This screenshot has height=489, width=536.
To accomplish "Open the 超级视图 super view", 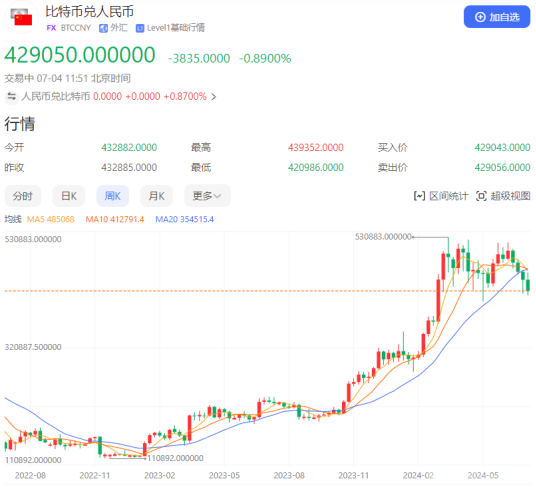I will [x=503, y=196].
